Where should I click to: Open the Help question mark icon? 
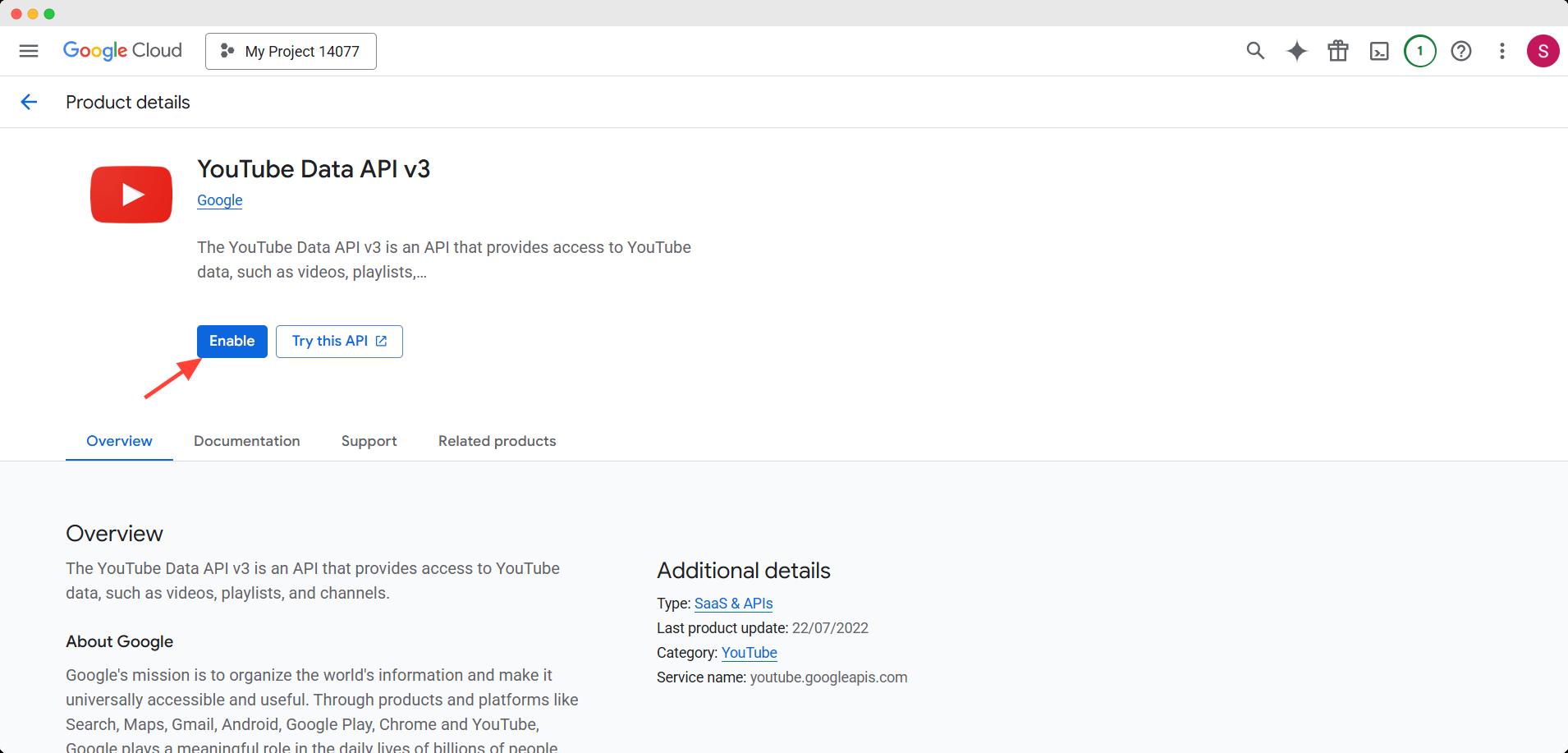pyautogui.click(x=1462, y=51)
